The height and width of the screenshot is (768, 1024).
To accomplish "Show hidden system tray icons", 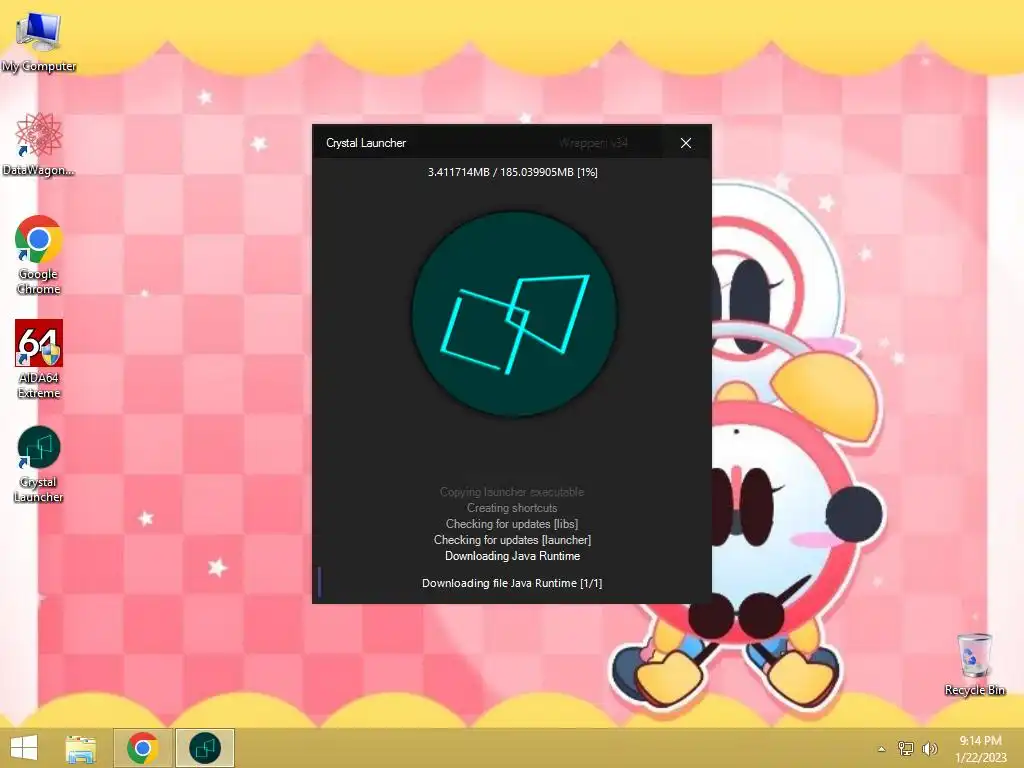I will 882,749.
